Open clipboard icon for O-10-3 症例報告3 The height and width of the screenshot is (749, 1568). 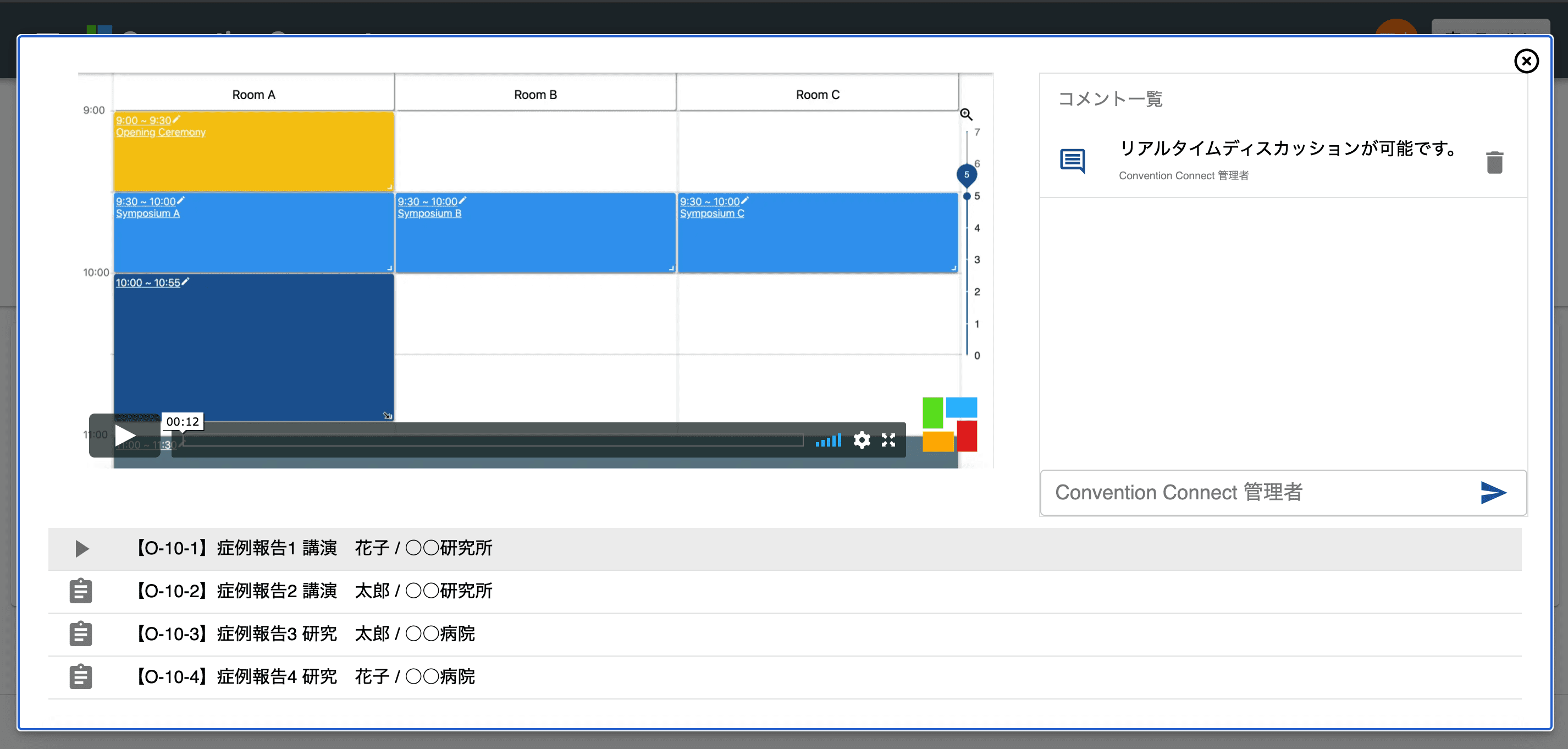pyautogui.click(x=80, y=634)
